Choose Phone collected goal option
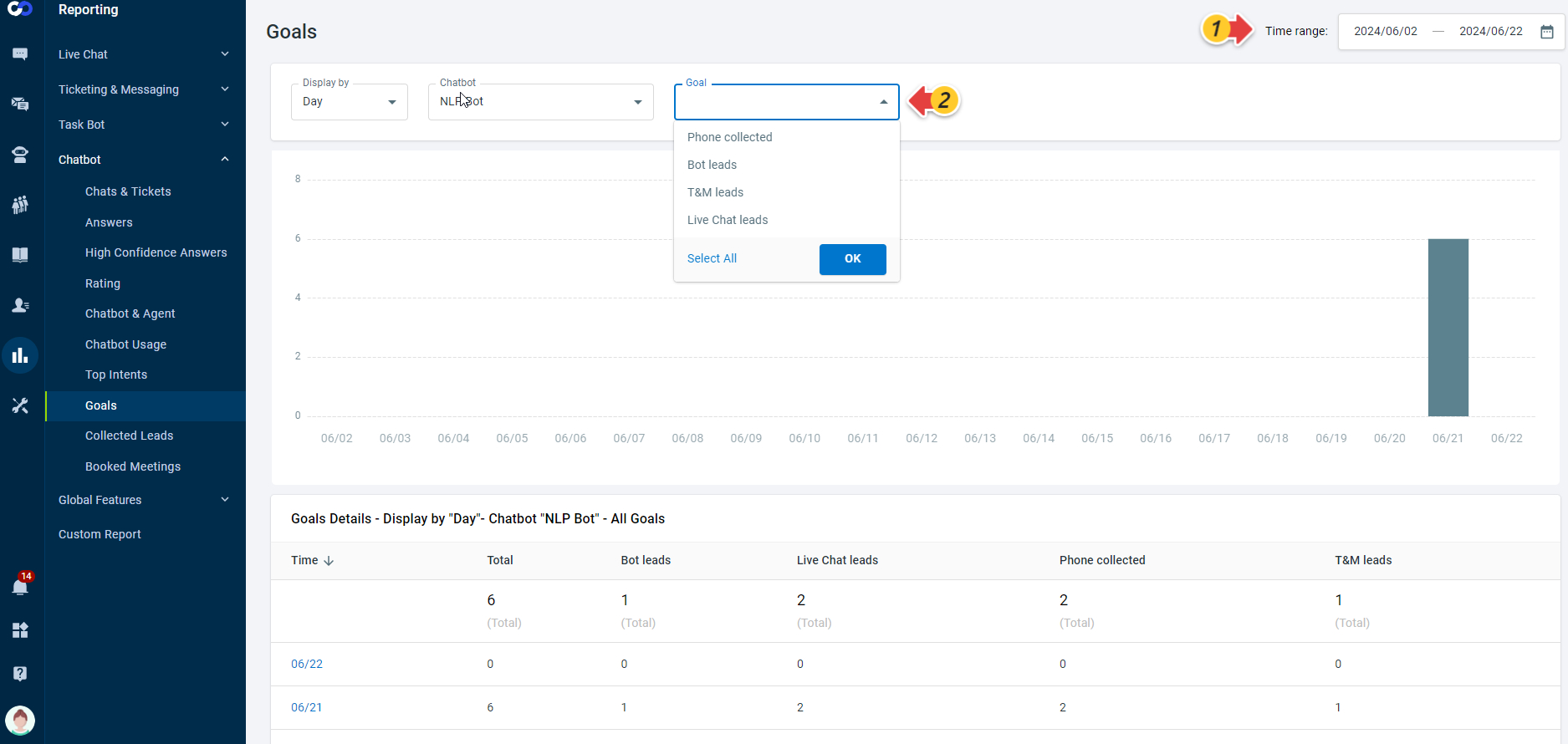1568x744 pixels. tap(787, 137)
